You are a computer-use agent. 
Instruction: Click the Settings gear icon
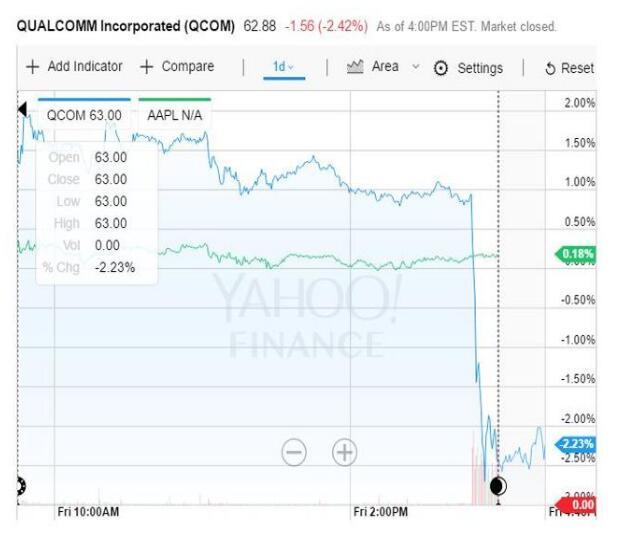(442, 68)
